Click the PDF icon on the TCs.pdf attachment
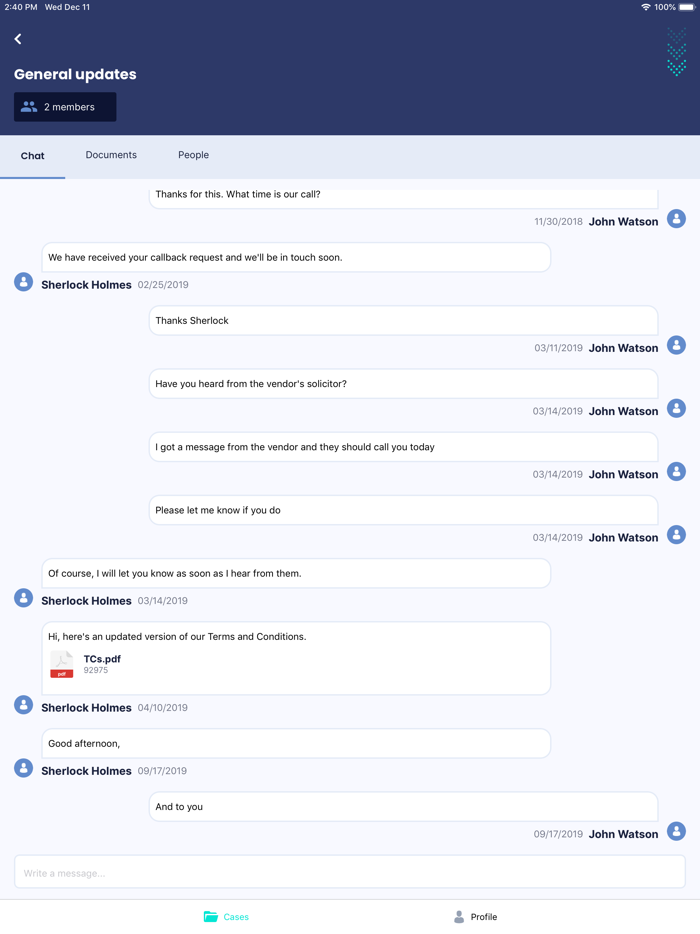Image resolution: width=700 pixels, height=934 pixels. 61,662
